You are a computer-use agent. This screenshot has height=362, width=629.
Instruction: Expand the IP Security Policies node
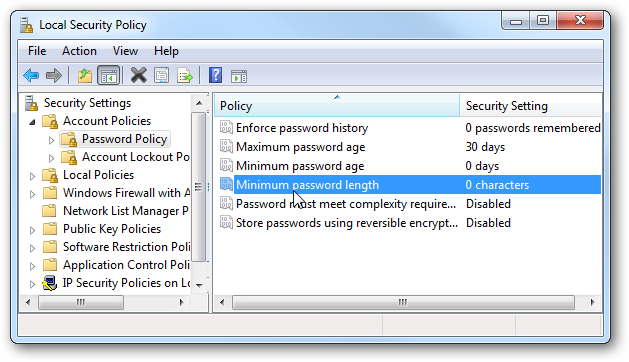coord(32,284)
